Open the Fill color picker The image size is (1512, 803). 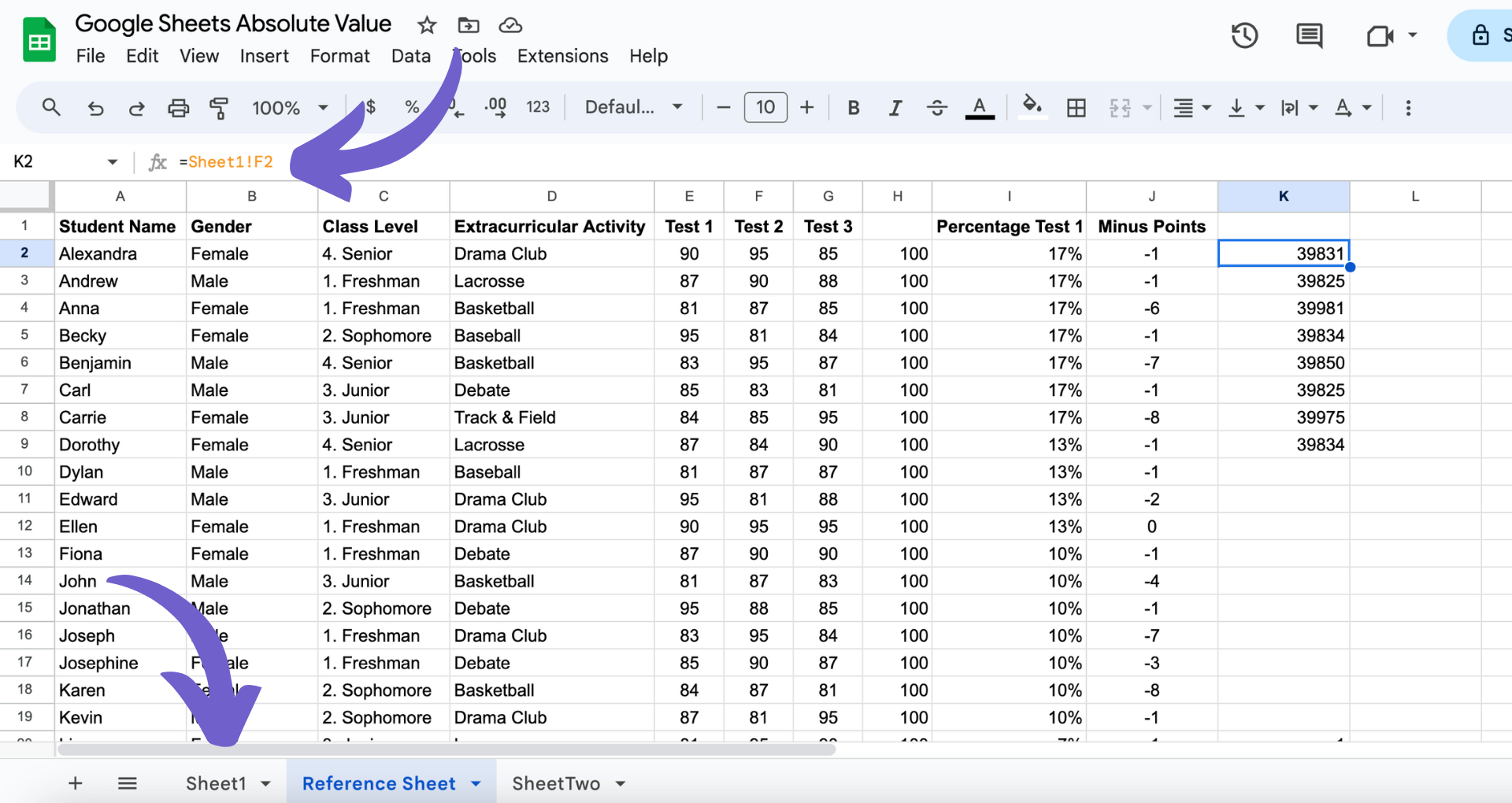1032,108
